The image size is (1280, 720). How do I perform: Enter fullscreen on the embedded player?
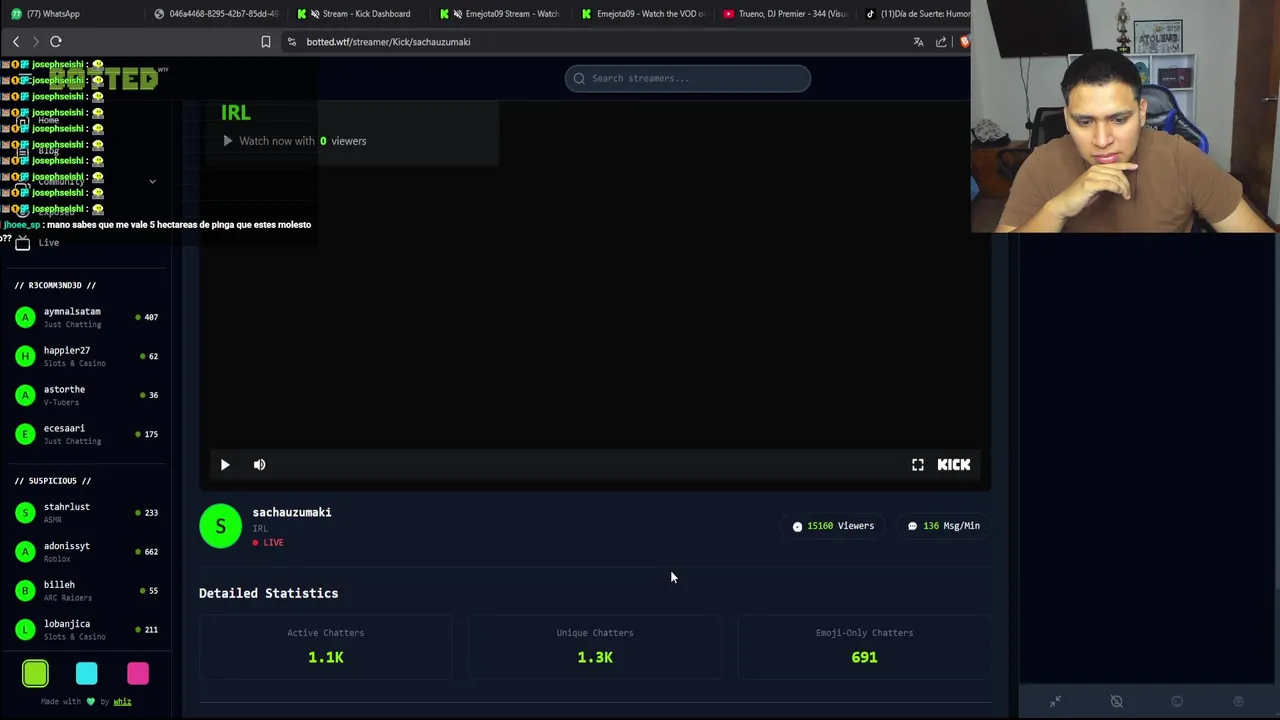point(918,464)
